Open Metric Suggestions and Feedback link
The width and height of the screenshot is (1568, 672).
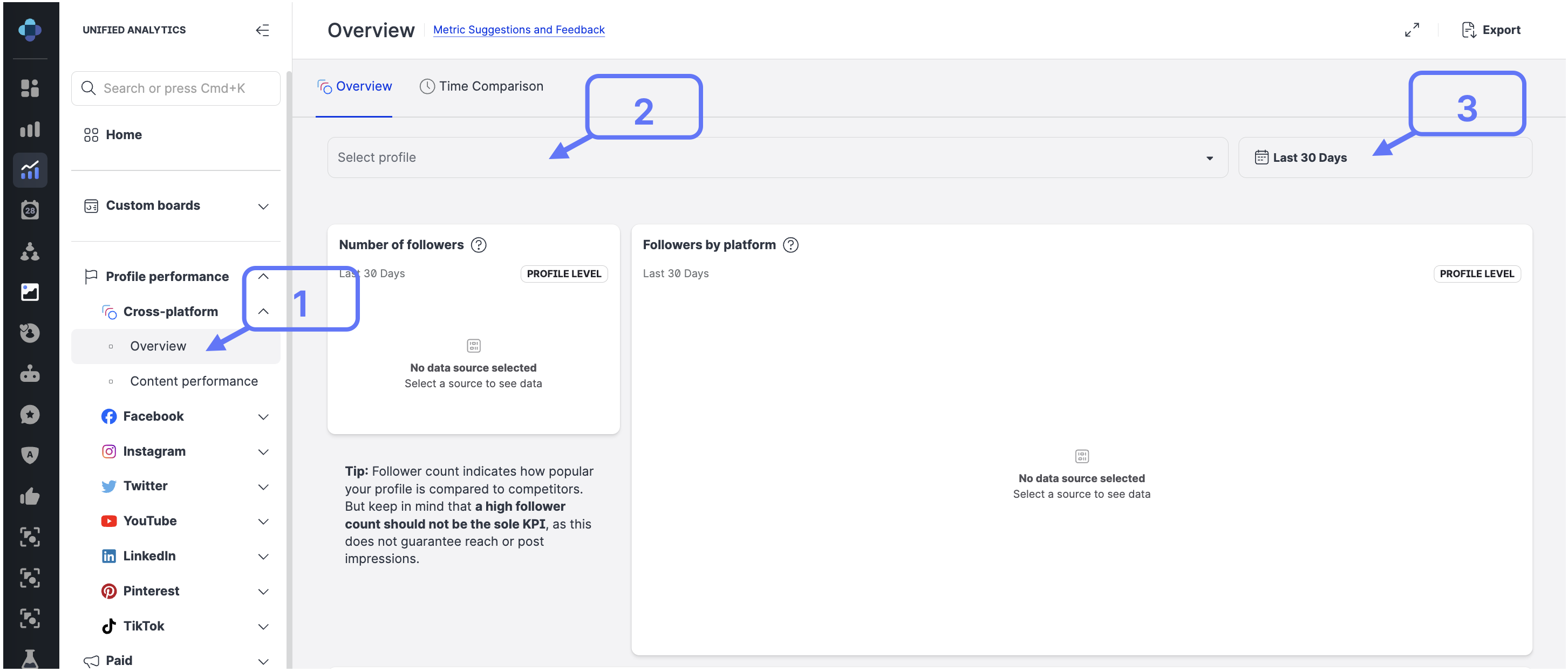coord(519,30)
